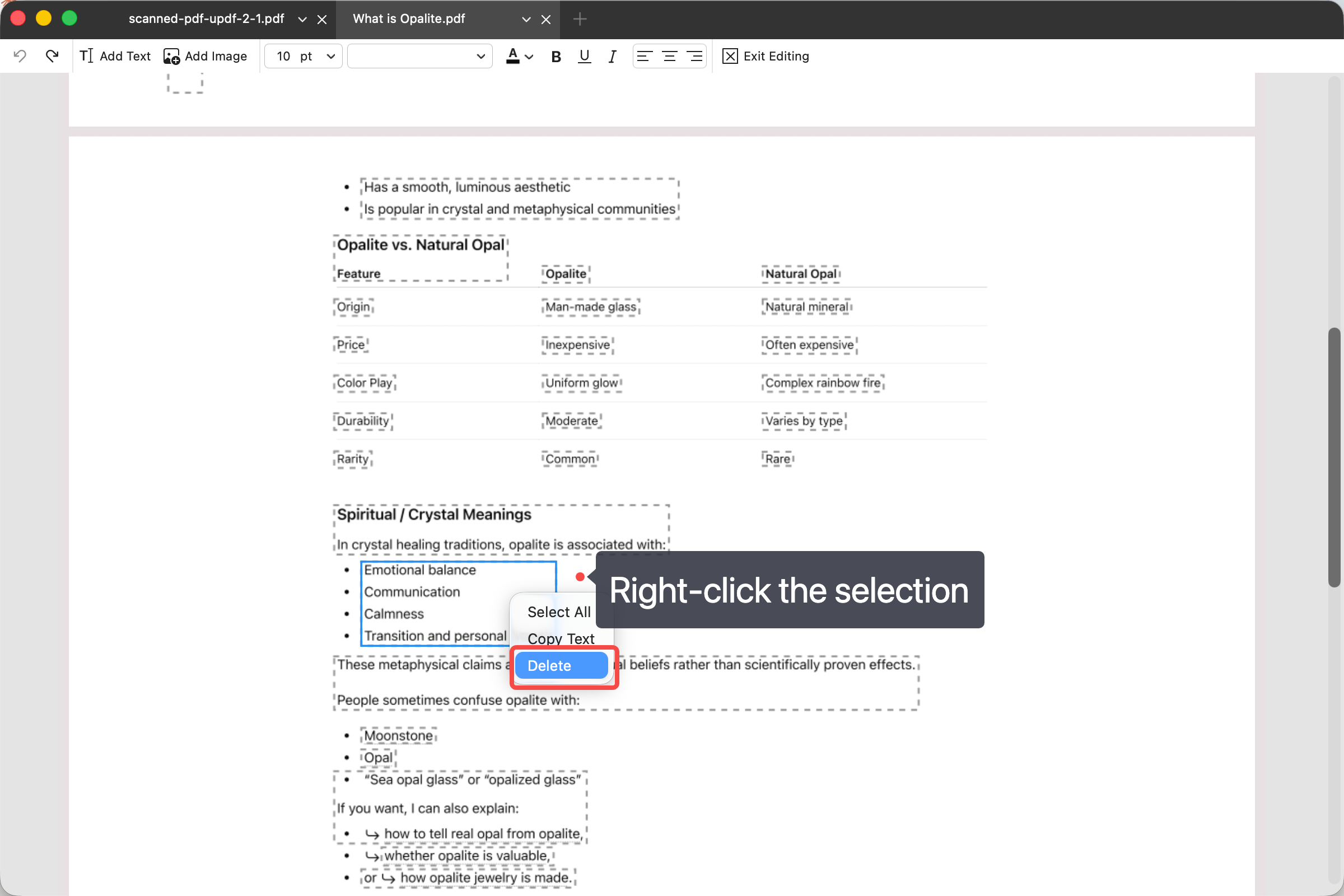Viewport: 1344px width, 896px height.
Task: Click 'In crystal healing traditions' sentence
Action: coord(501,544)
